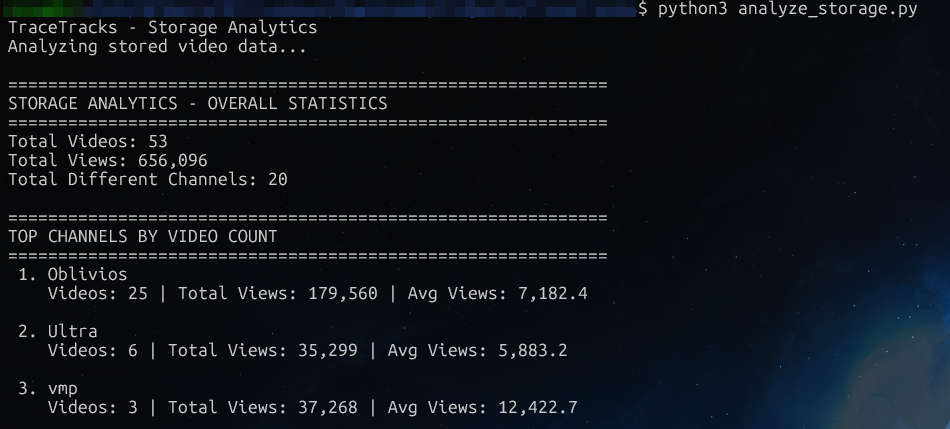The height and width of the screenshot is (429, 950).
Task: Click 'Videos: 6' in the Ultra row
Action: pos(93,350)
